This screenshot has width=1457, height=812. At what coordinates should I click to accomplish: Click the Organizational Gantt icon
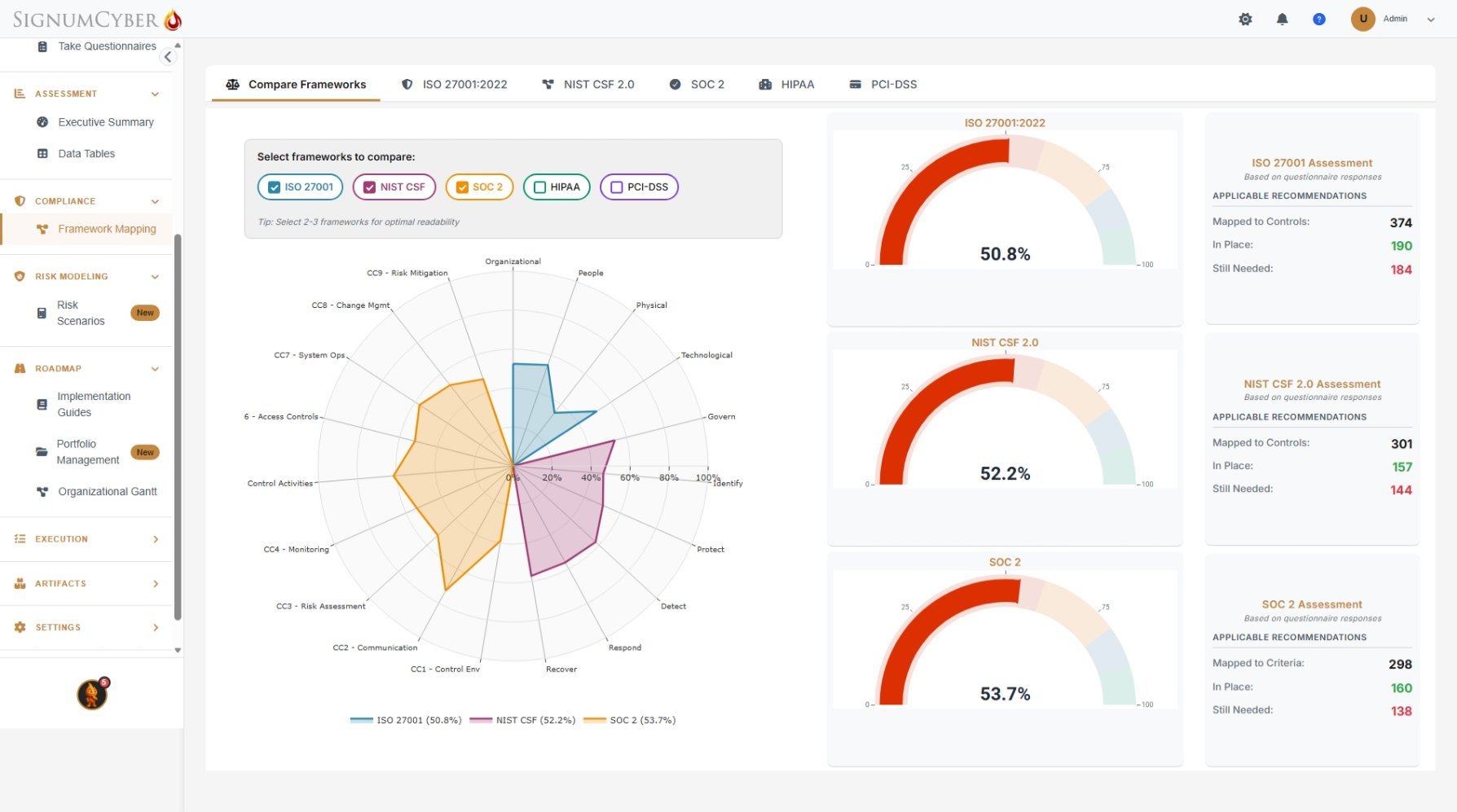42,492
